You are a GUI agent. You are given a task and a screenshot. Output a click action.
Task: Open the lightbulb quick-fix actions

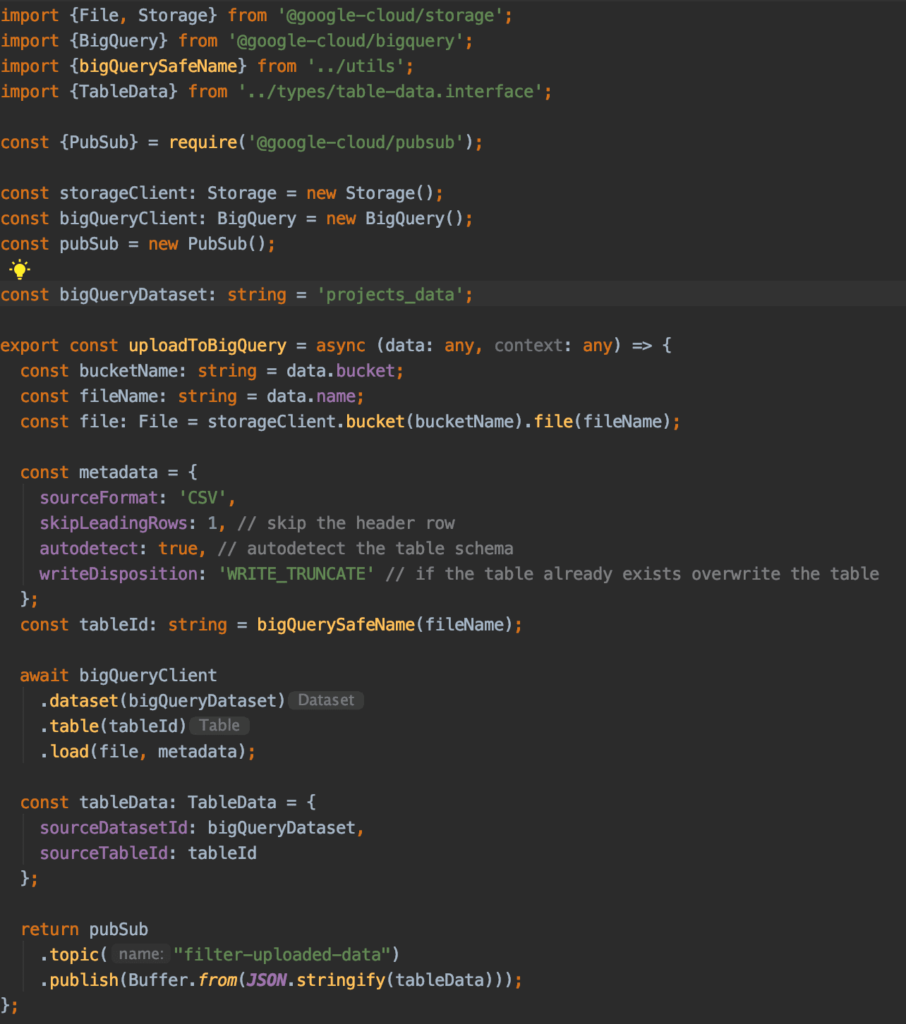(x=17, y=268)
